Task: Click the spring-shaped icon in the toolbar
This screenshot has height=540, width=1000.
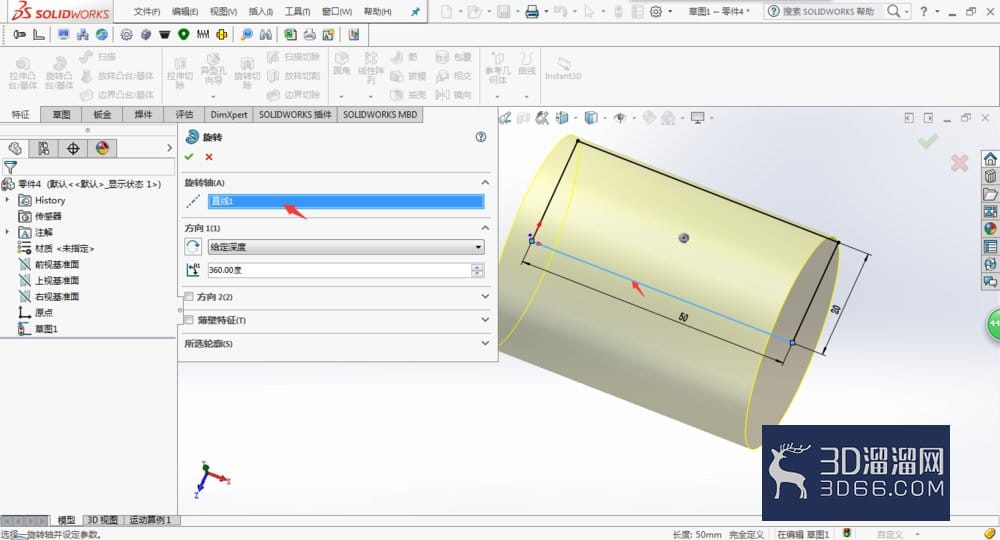Action: click(x=203, y=34)
